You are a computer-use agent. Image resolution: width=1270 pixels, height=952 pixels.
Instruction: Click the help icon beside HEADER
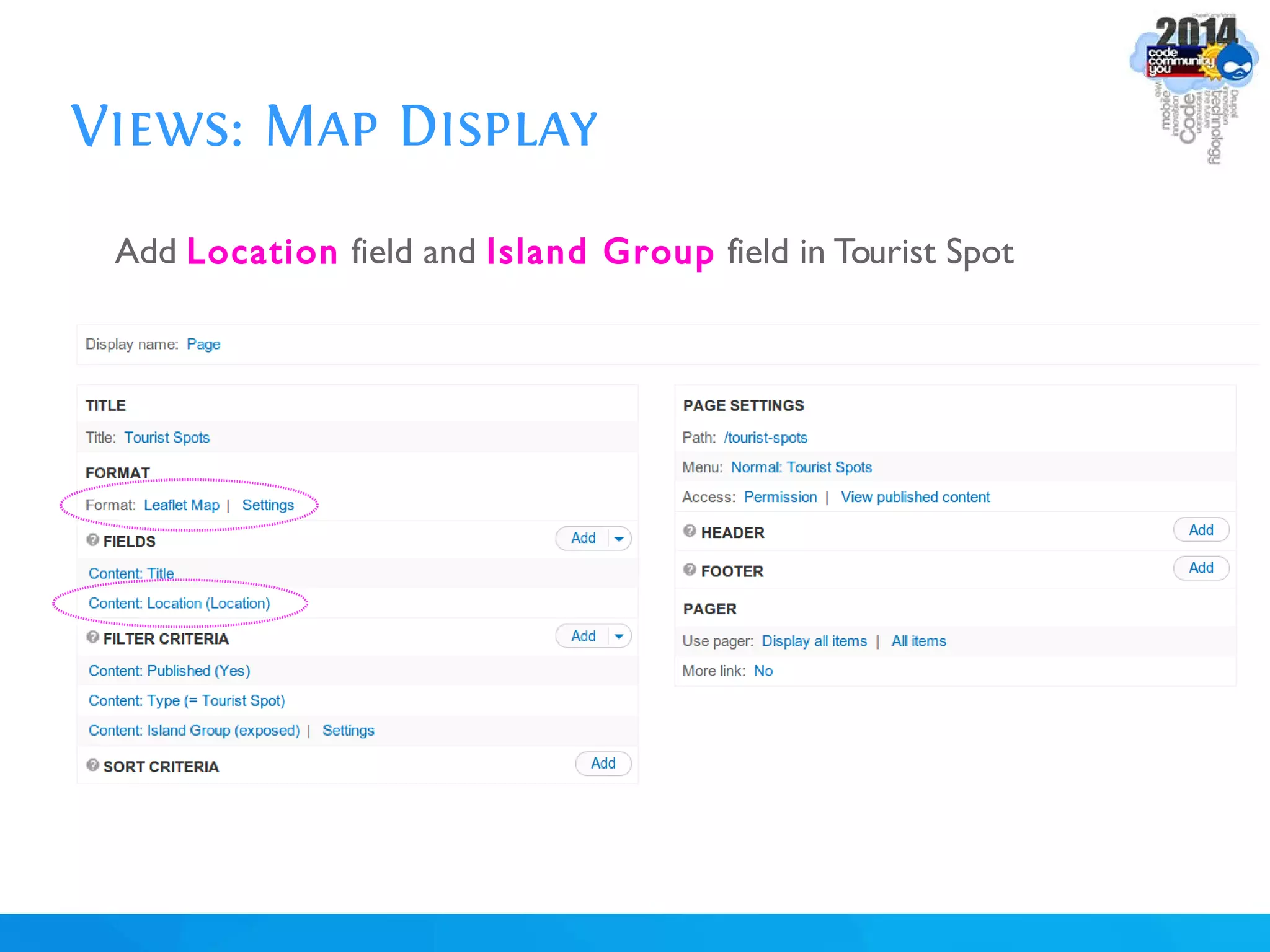tap(690, 531)
